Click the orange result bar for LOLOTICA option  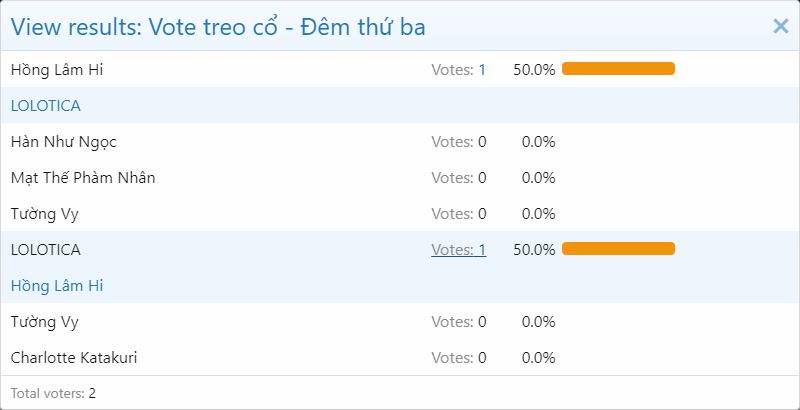coord(618,249)
